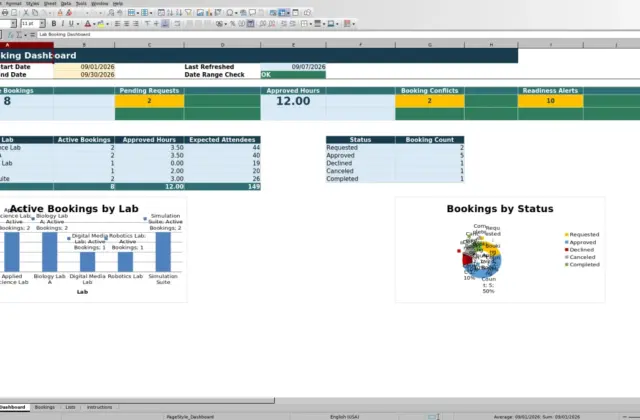Screen dimensions: 640x420
Task: Click the Function Wizard fx icon
Action: [11, 35]
